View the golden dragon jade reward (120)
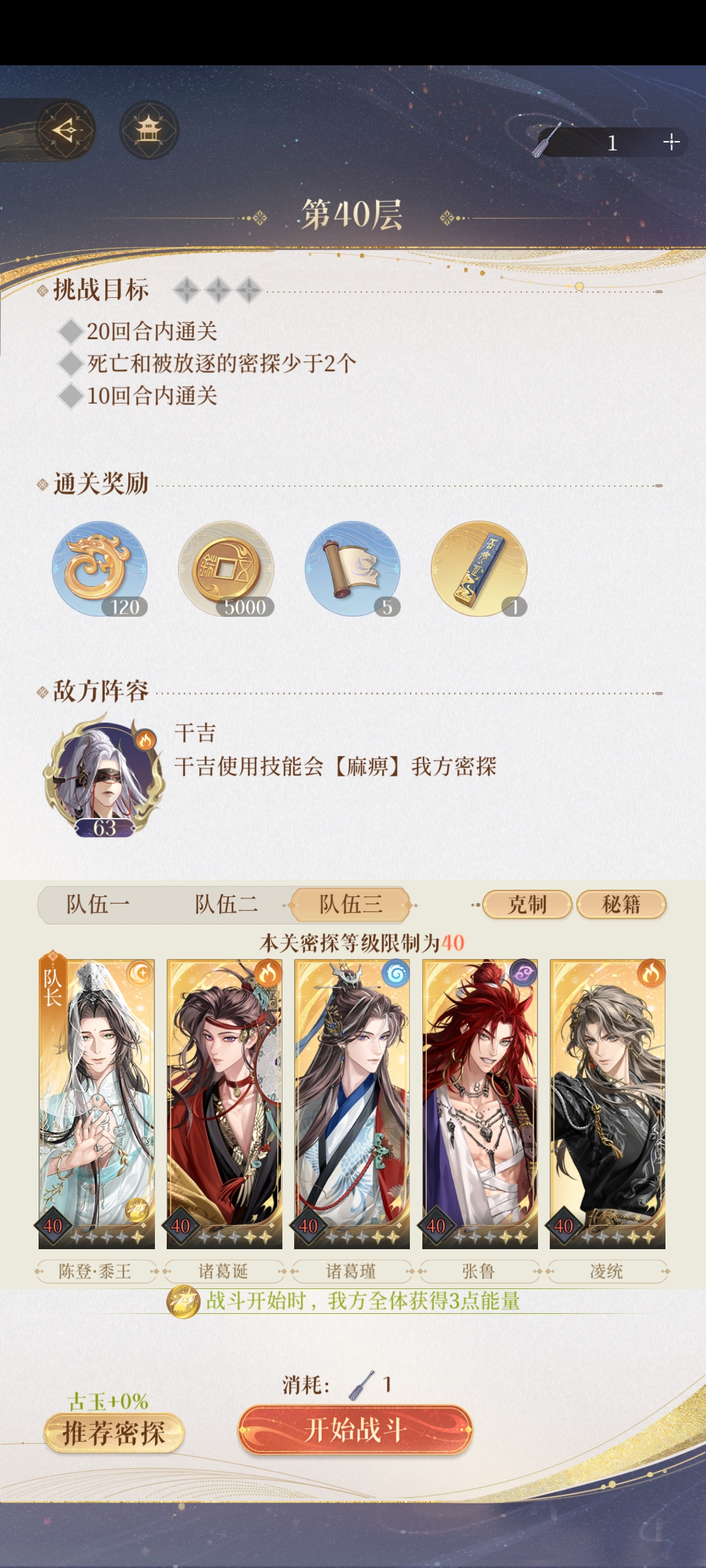 click(x=100, y=568)
